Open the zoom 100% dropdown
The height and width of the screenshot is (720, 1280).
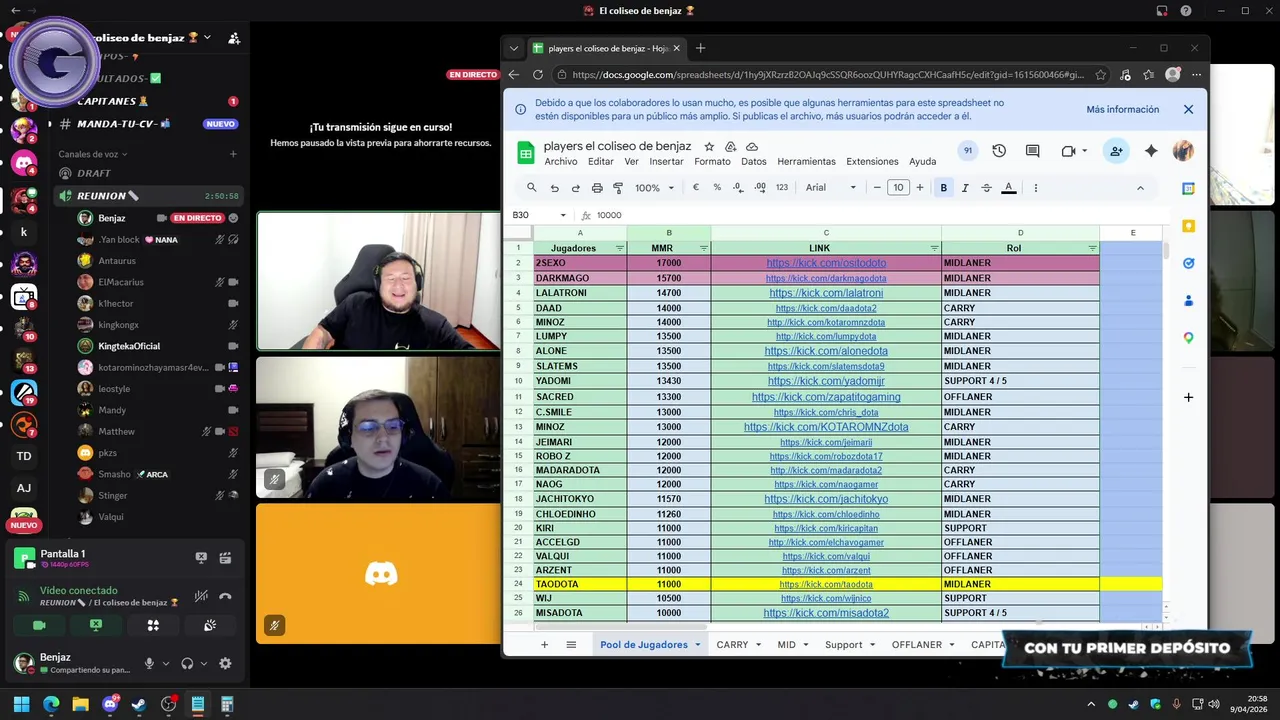pyautogui.click(x=654, y=188)
